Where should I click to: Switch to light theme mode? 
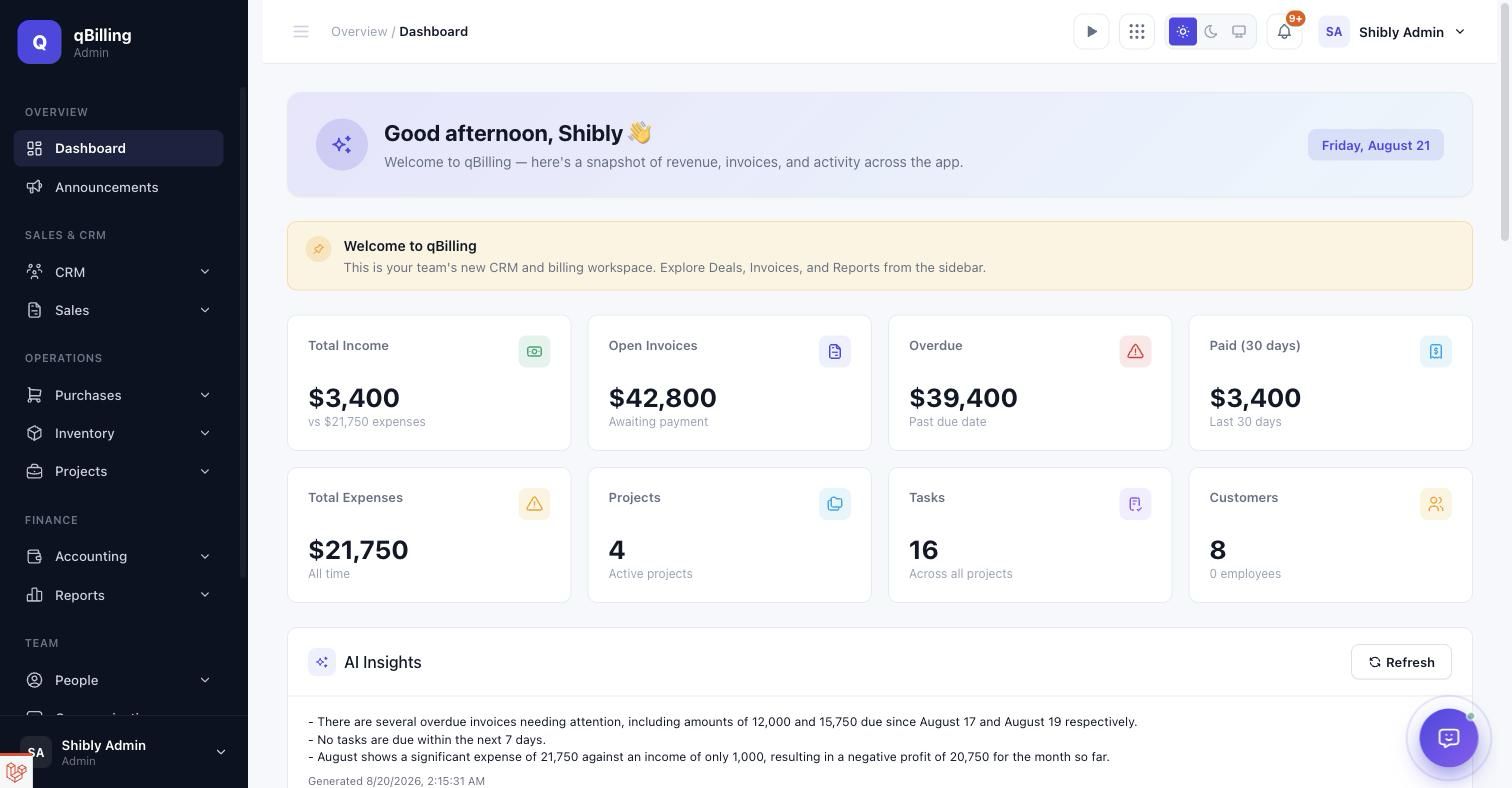(x=1183, y=32)
